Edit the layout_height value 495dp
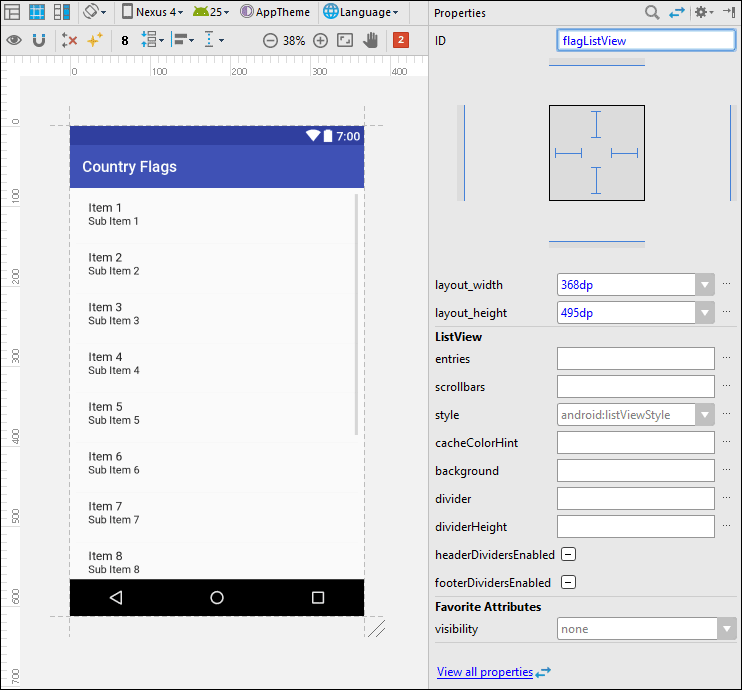The height and width of the screenshot is (690, 742). (626, 312)
